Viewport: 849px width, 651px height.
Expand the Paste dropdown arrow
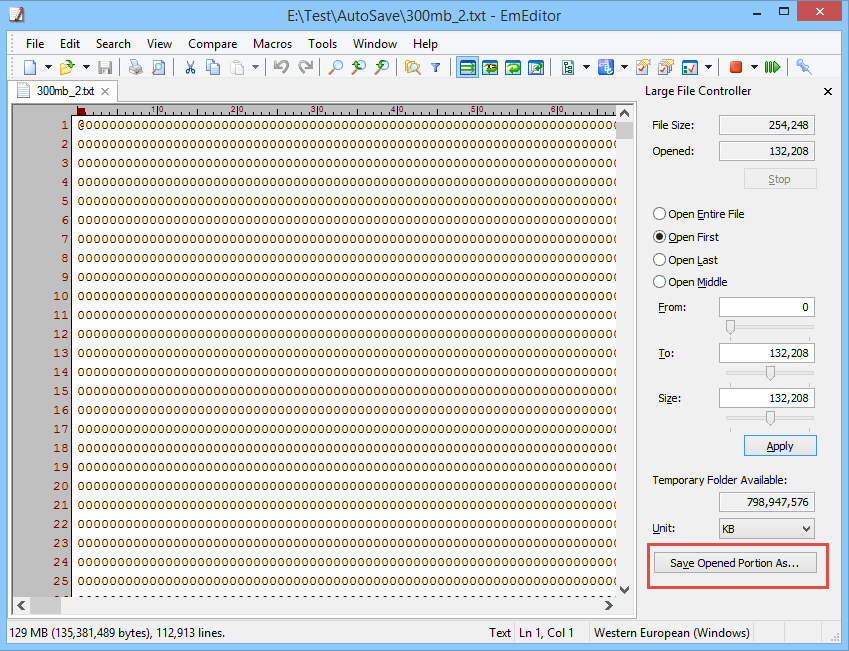click(255, 67)
